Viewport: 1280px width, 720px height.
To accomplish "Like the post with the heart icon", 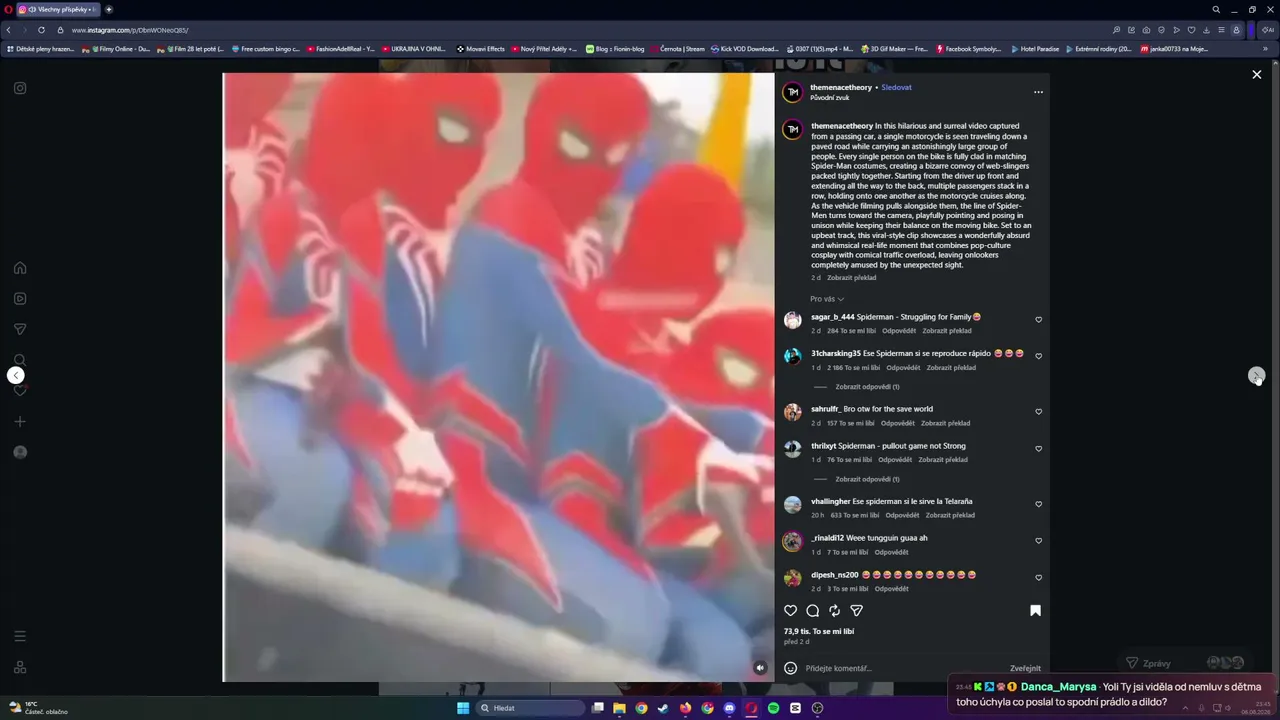I will pos(790,611).
